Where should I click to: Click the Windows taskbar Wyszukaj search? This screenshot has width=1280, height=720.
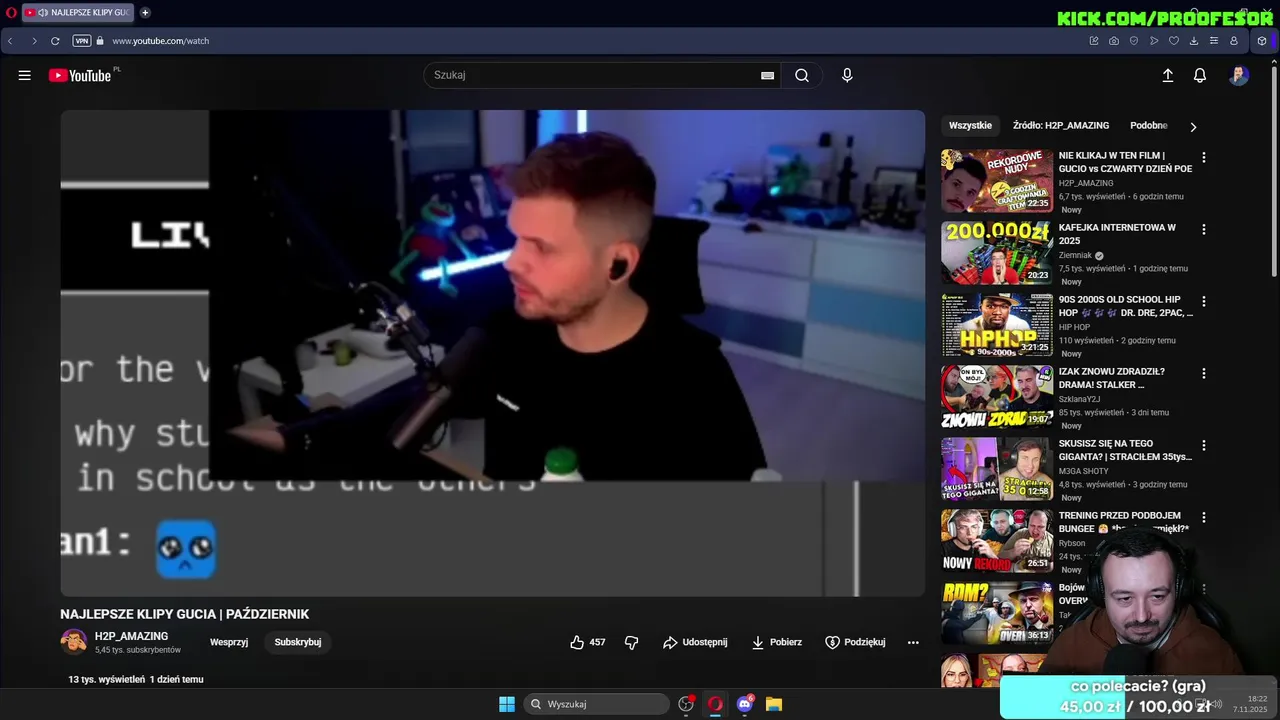[597, 704]
